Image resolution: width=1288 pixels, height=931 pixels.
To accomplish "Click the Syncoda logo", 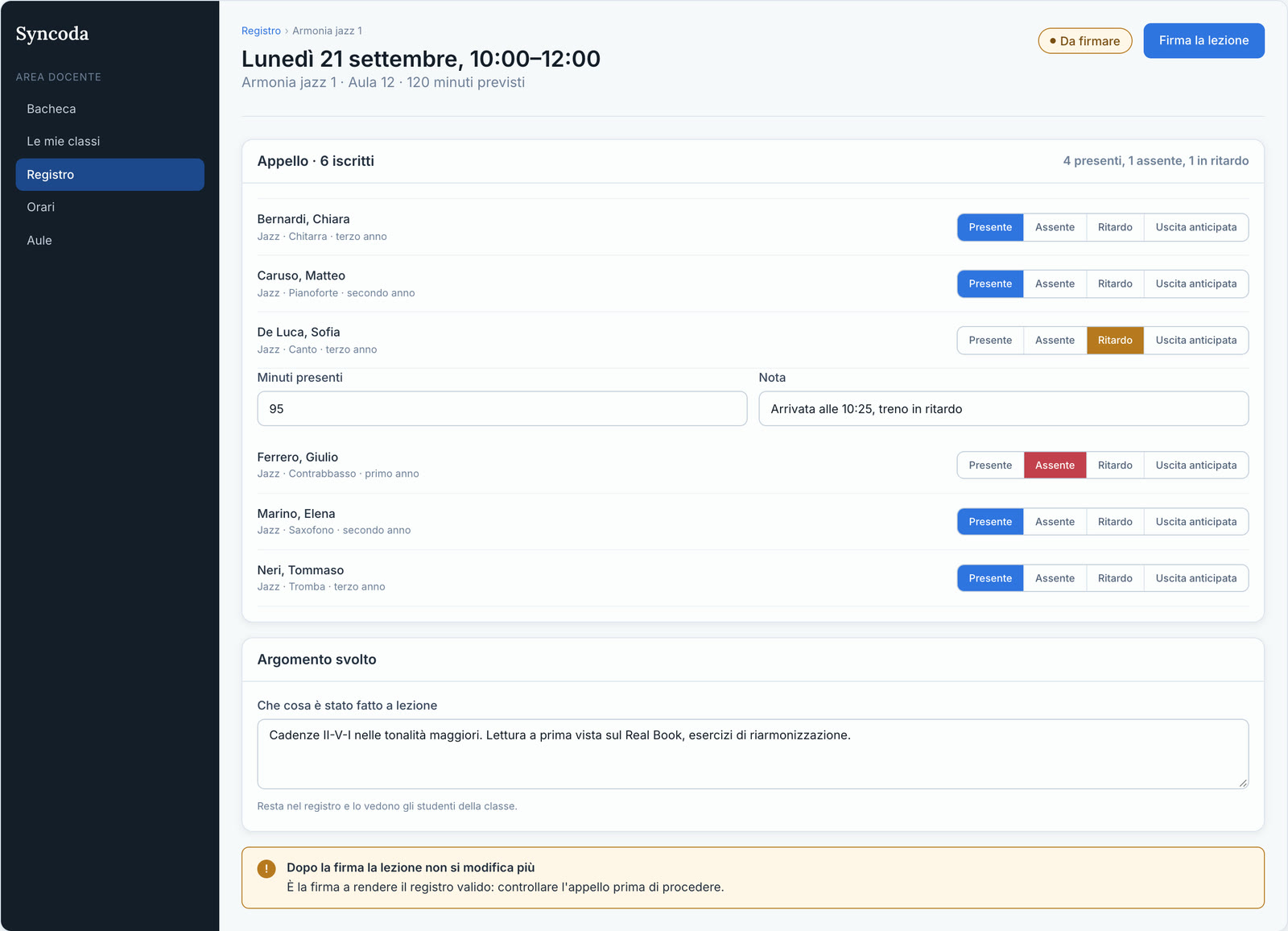I will coord(52,34).
